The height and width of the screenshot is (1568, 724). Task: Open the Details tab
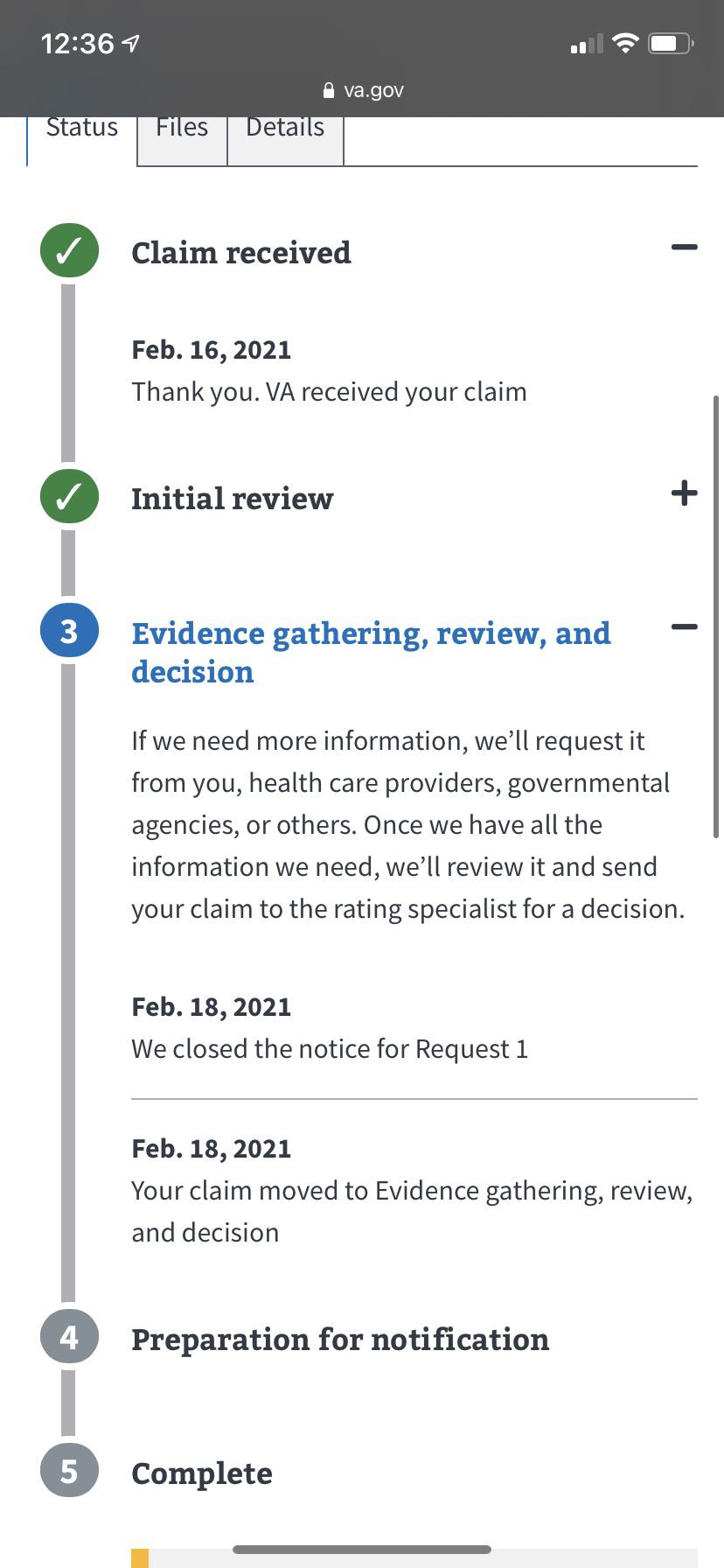tap(285, 129)
